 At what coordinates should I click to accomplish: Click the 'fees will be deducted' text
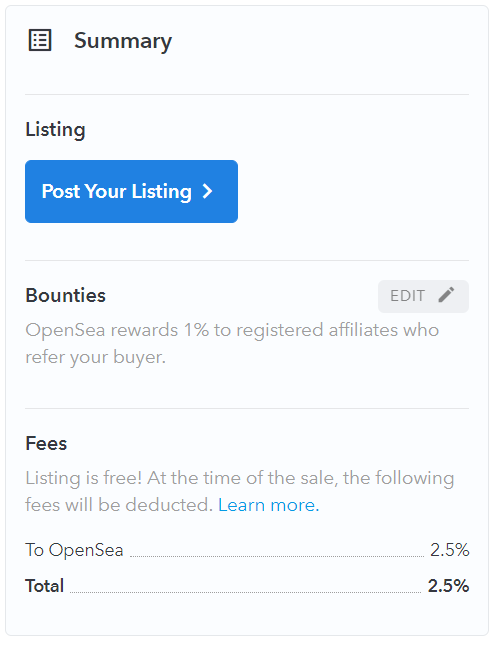pyautogui.click(x=119, y=505)
